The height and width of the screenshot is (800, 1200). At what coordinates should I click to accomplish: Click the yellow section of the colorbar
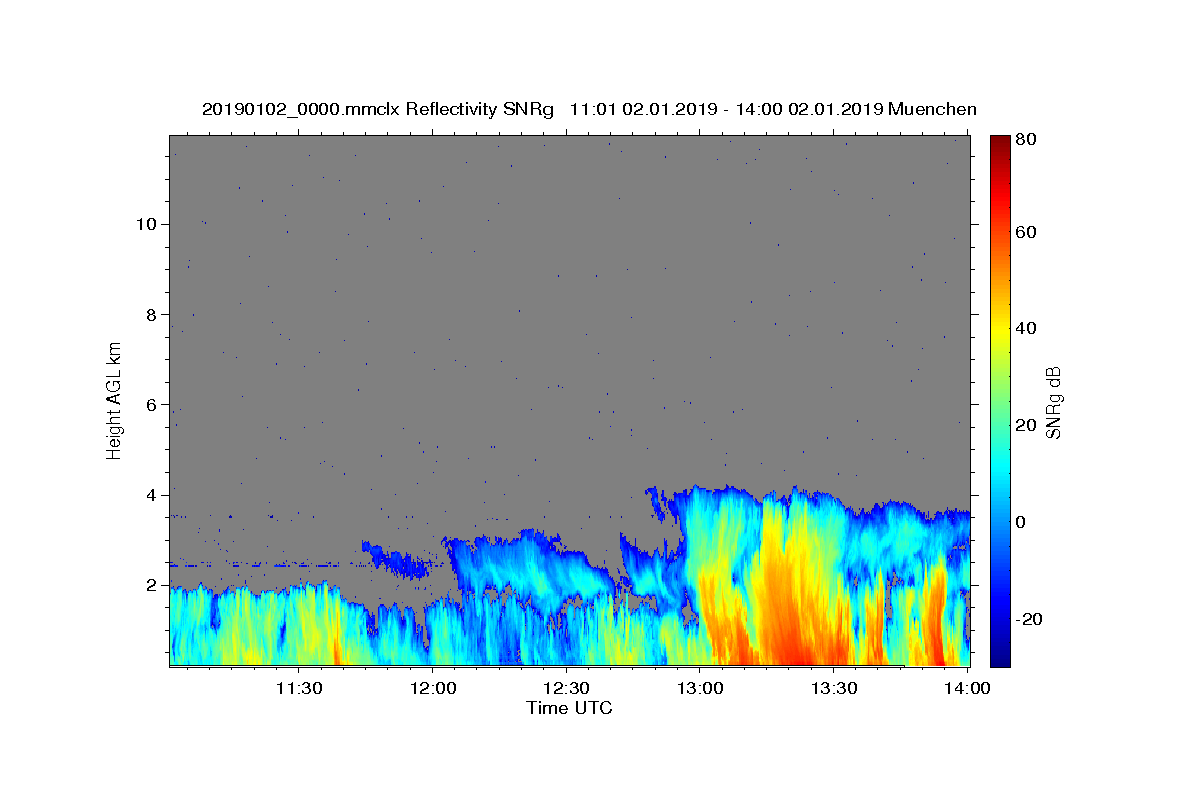(x=1000, y=328)
